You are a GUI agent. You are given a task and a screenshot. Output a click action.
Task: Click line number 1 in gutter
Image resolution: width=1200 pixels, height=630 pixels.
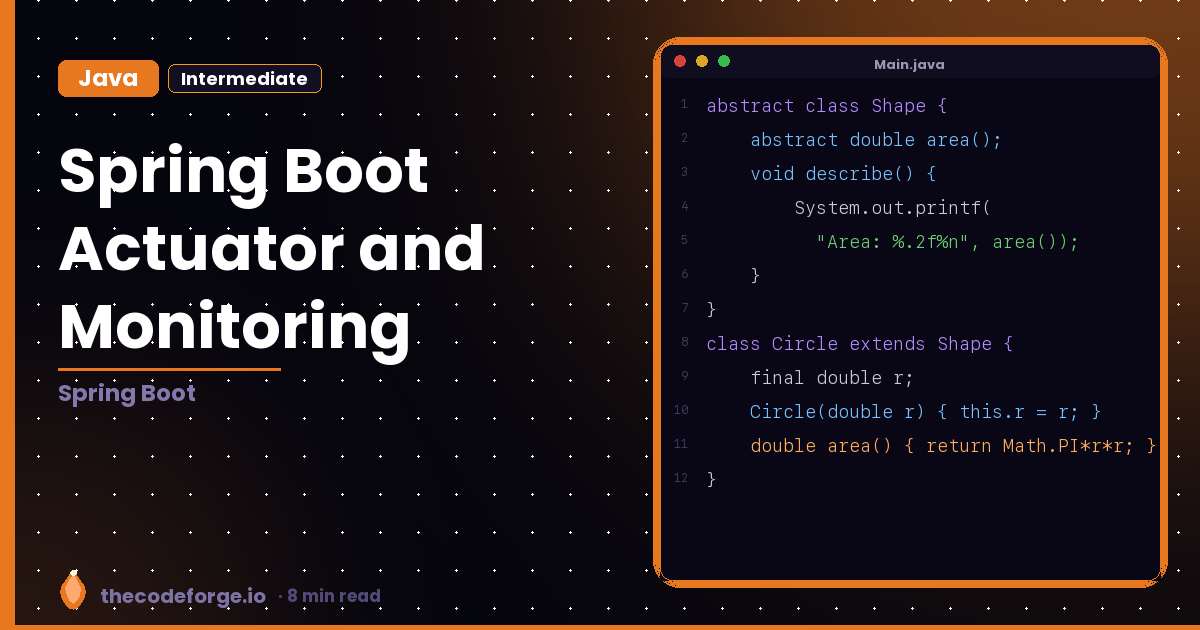point(683,105)
